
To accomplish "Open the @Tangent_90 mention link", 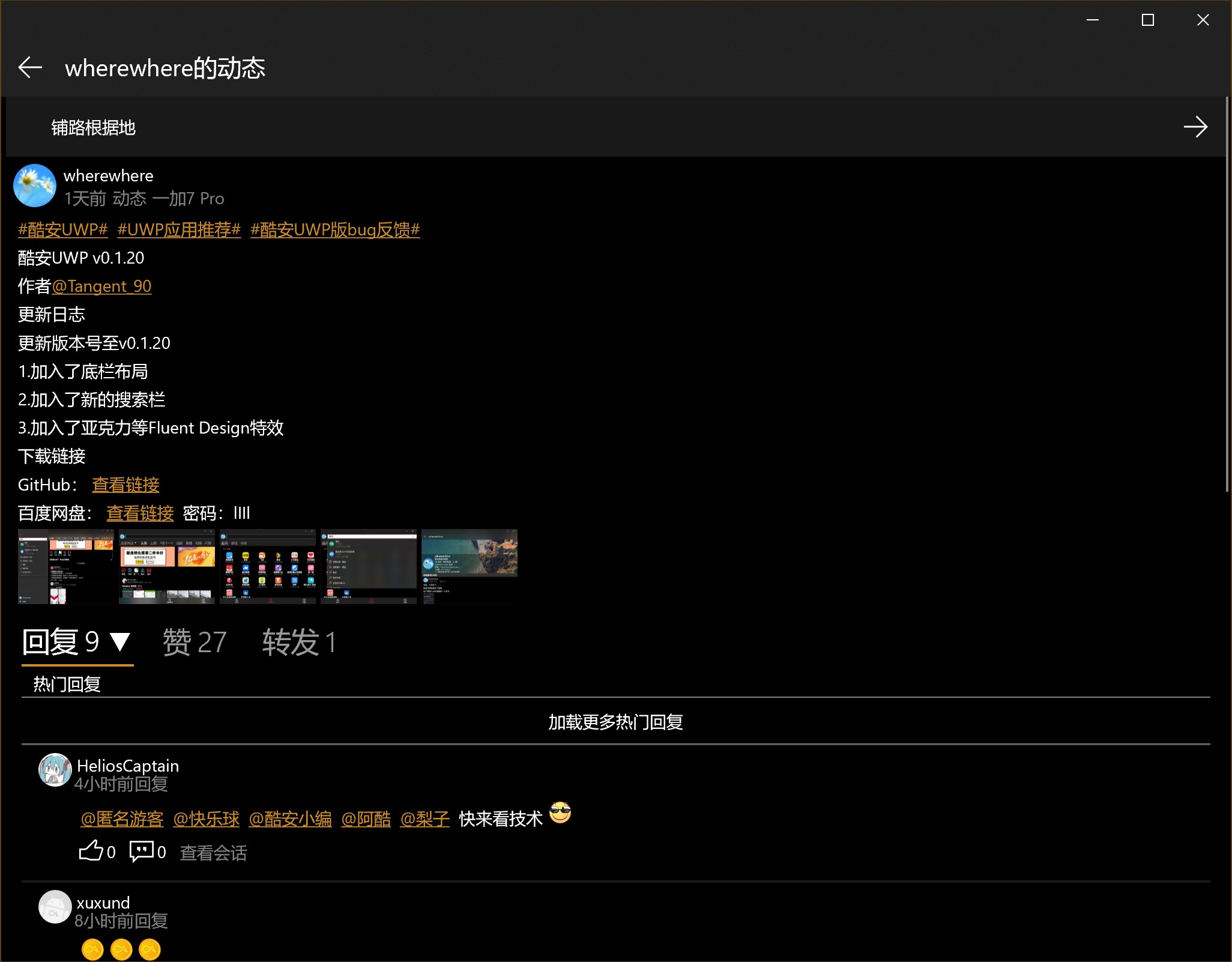I will [x=101, y=286].
